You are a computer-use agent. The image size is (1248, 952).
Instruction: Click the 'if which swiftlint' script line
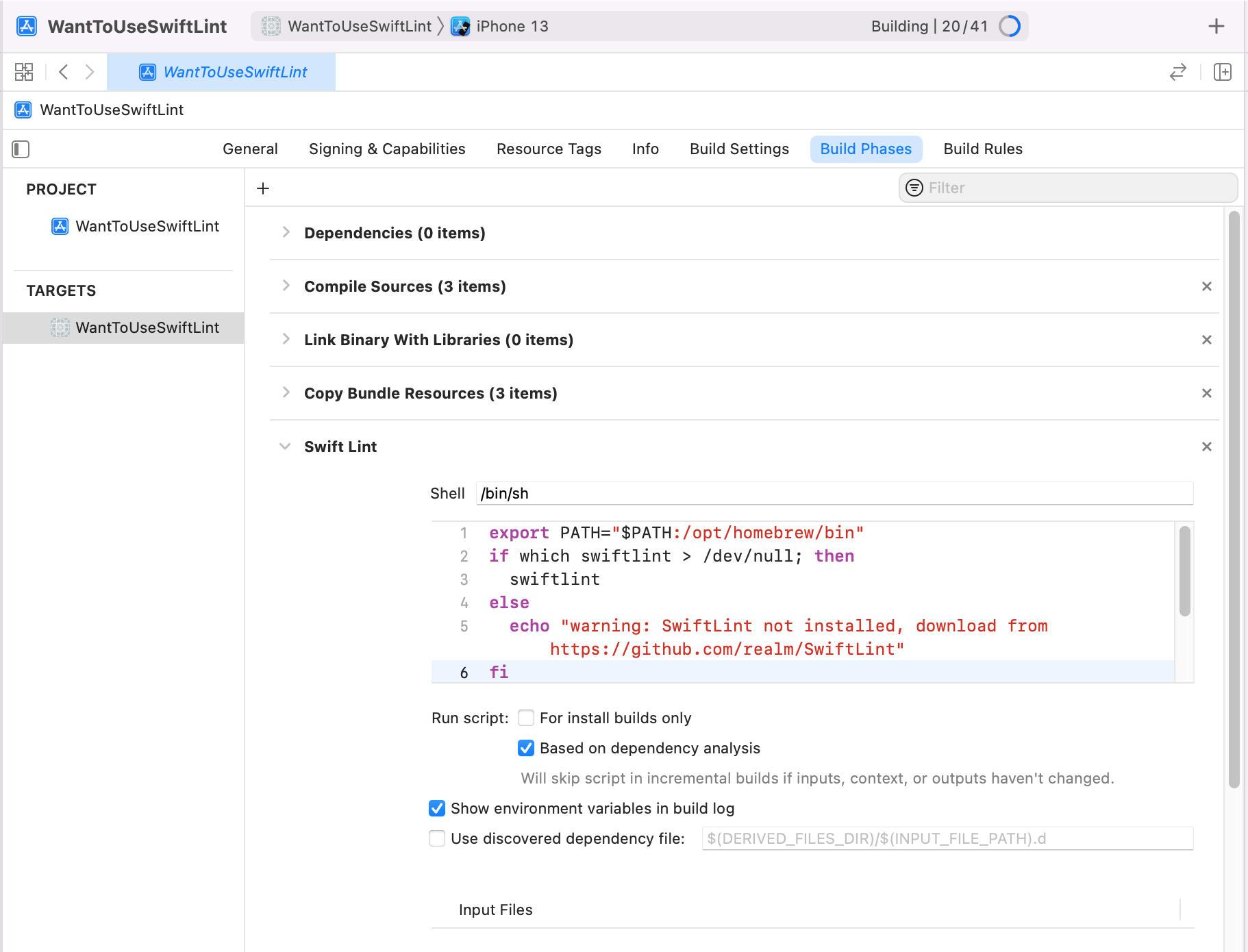coord(671,556)
